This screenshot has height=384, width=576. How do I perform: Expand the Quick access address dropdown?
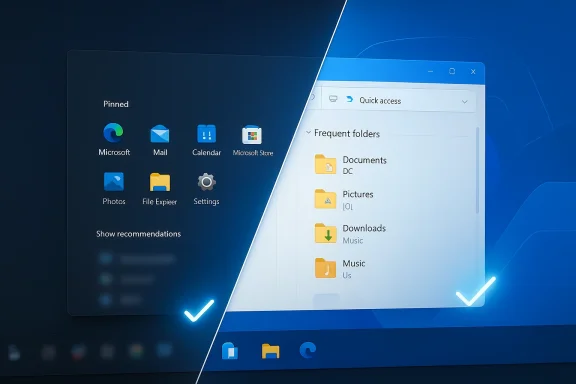(x=465, y=101)
